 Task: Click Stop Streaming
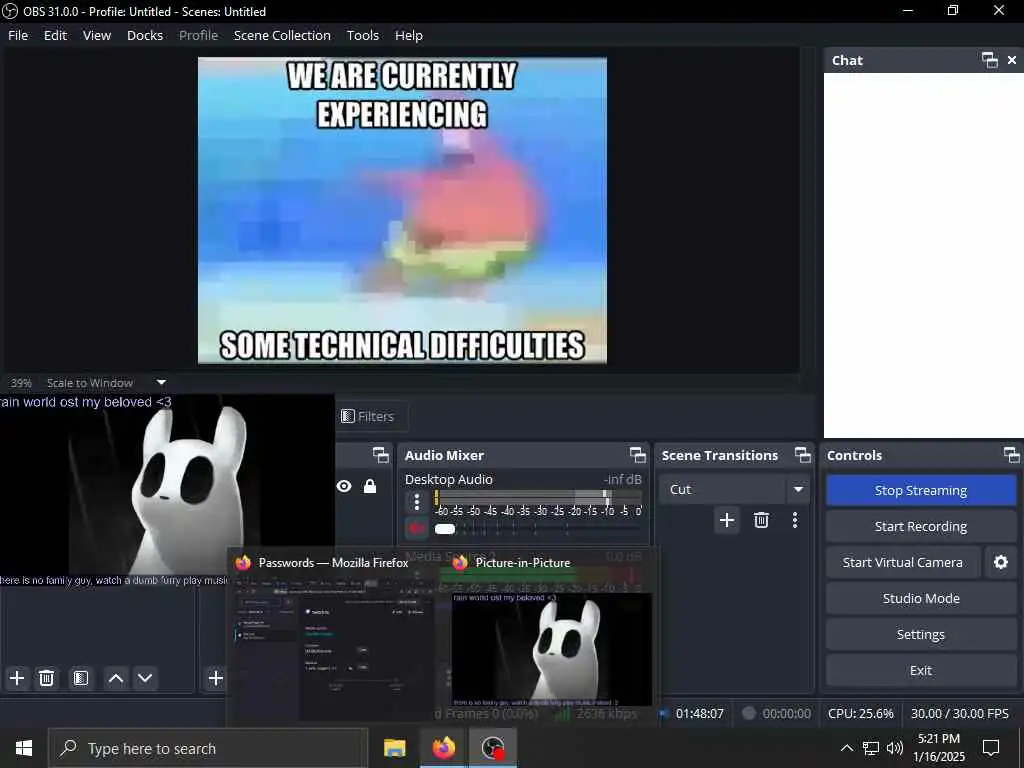pyautogui.click(x=921, y=490)
